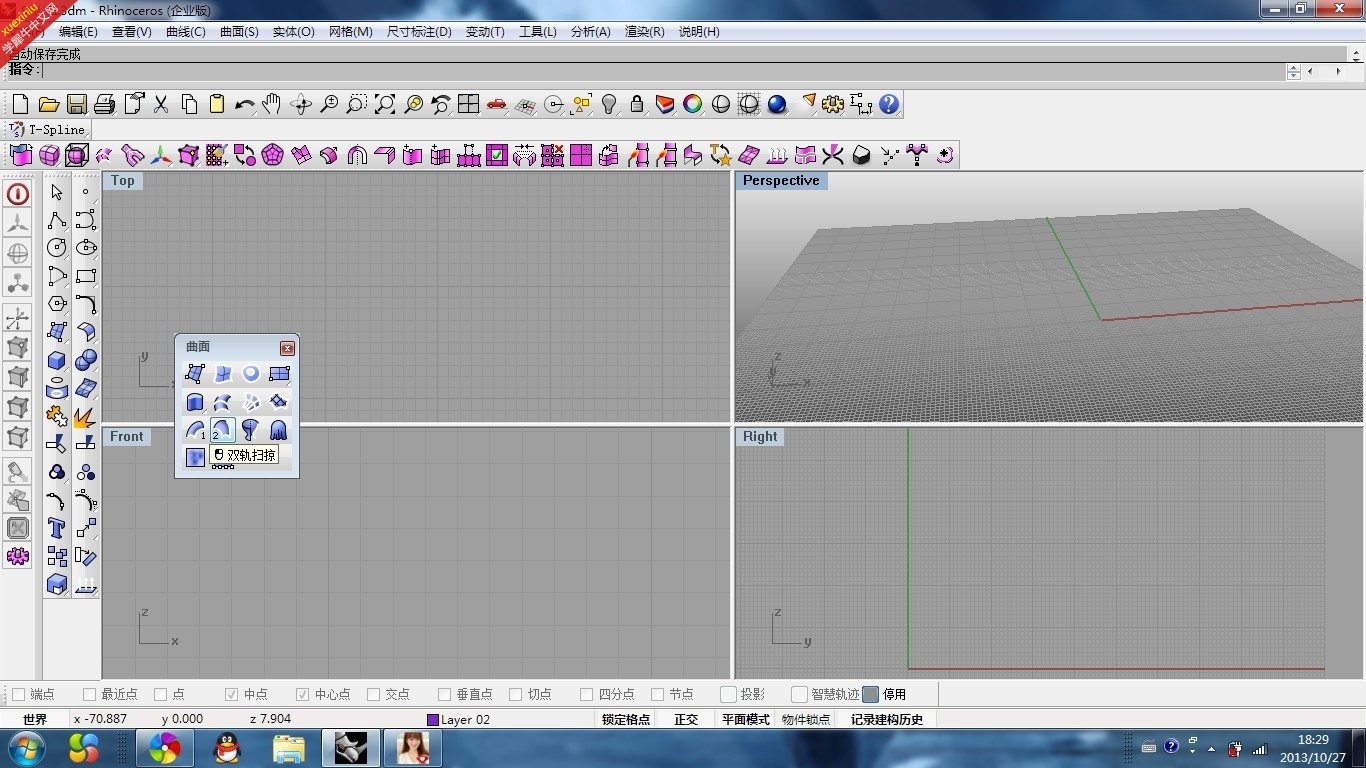Click the command history stepper arrows

1293,72
